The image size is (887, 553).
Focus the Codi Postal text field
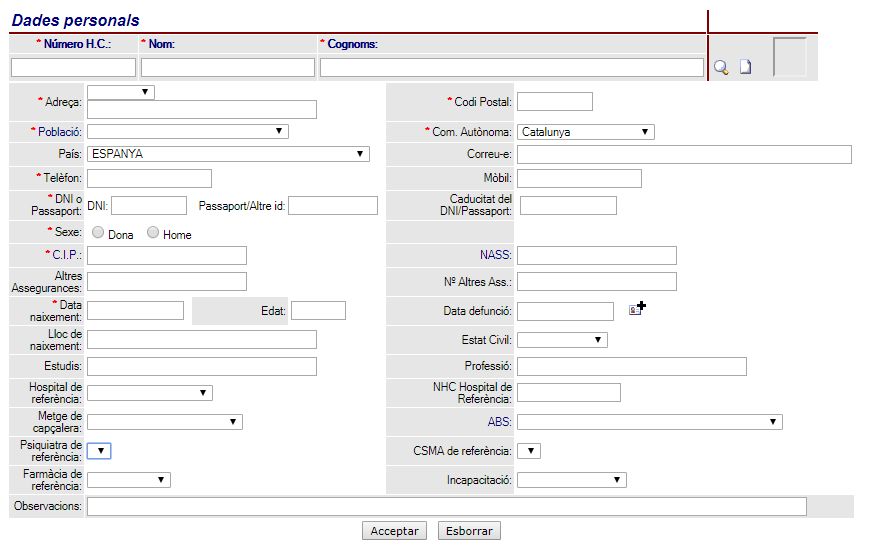click(x=554, y=102)
